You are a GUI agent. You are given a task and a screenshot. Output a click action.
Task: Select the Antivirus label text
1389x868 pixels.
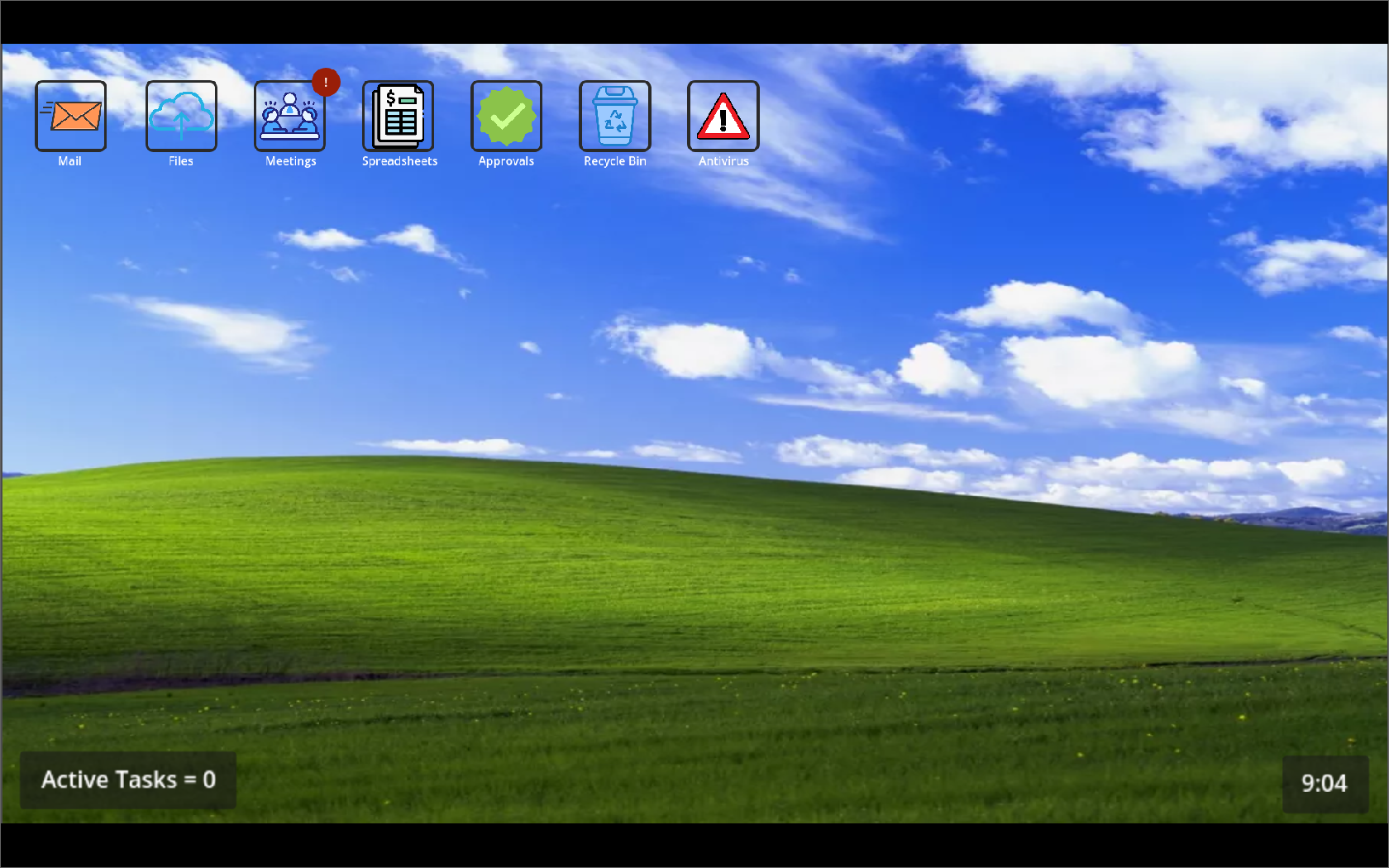click(x=723, y=161)
